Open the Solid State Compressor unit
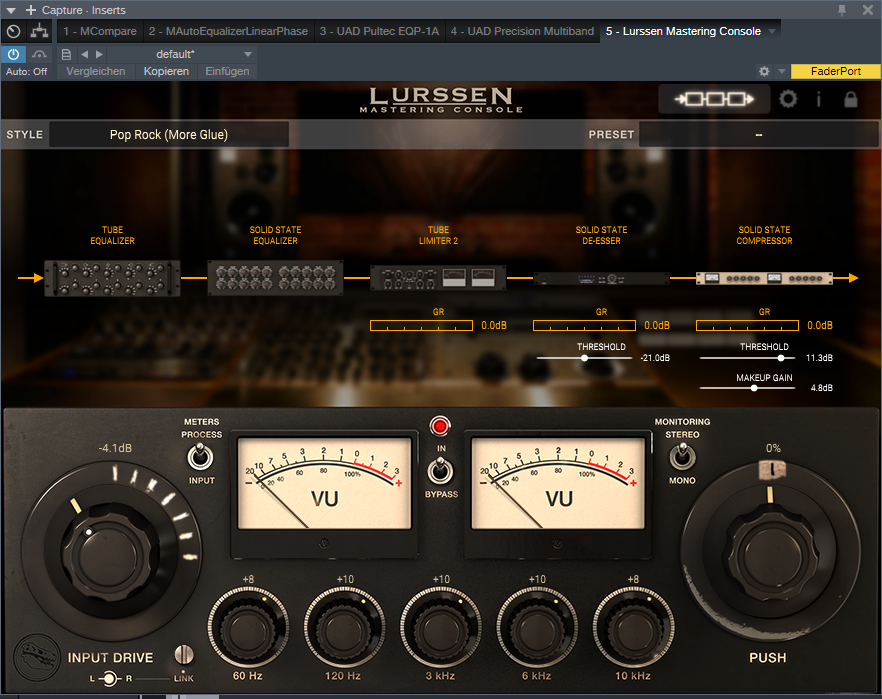Viewport: 882px width, 699px height. 764,278
